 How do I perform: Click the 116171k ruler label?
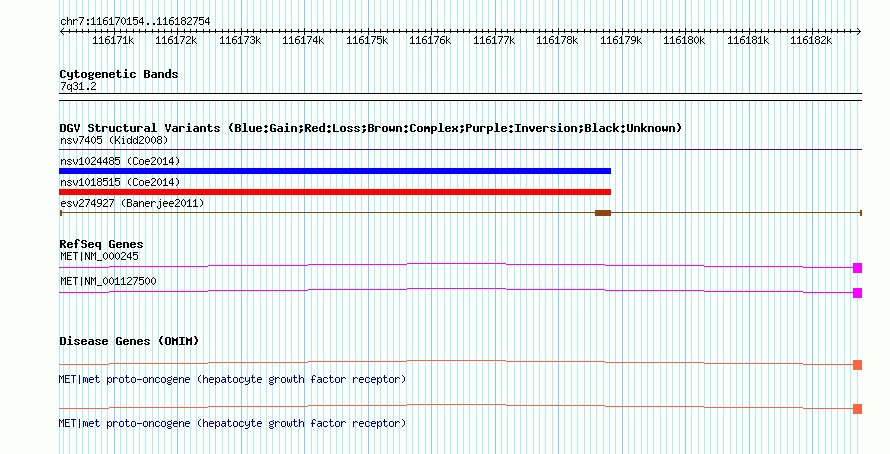(x=113, y=40)
